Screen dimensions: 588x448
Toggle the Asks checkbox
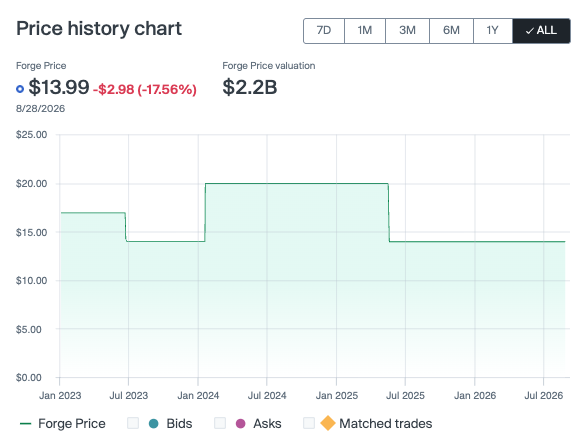tap(220, 423)
